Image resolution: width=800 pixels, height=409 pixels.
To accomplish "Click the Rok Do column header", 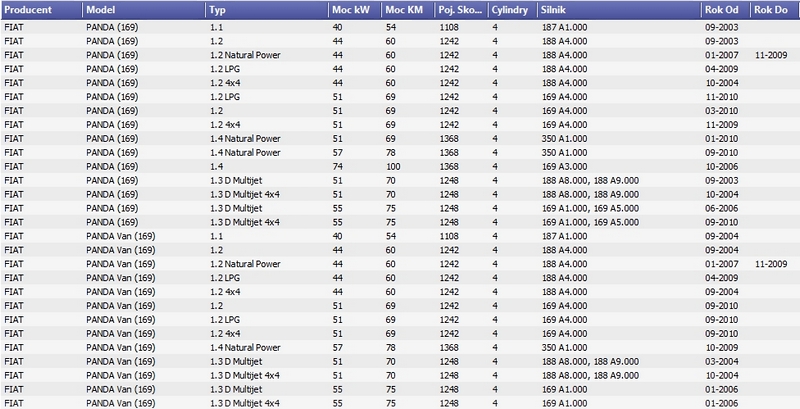I will pos(775,10).
